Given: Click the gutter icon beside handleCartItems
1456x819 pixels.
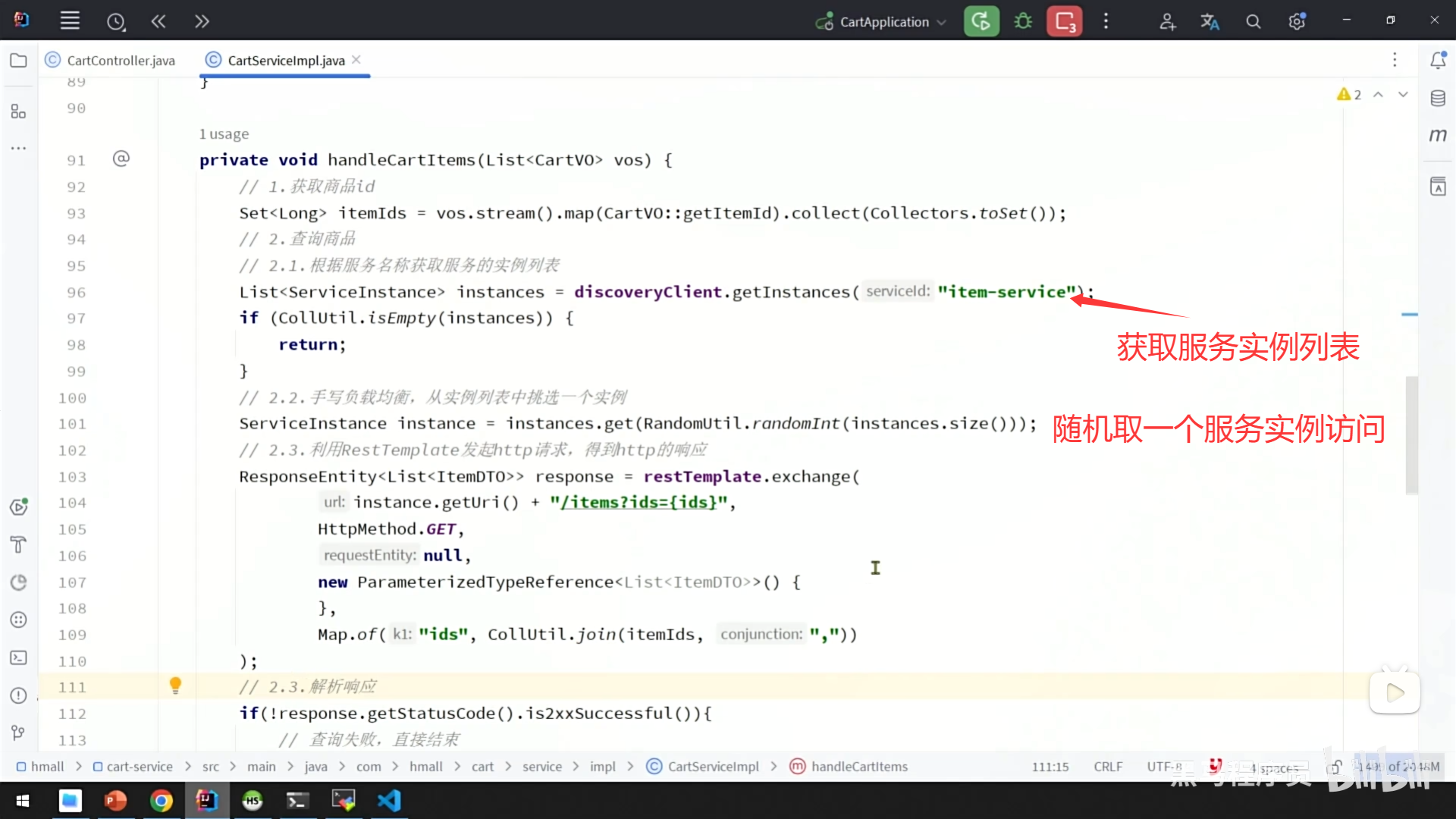Looking at the screenshot, I should (x=121, y=158).
